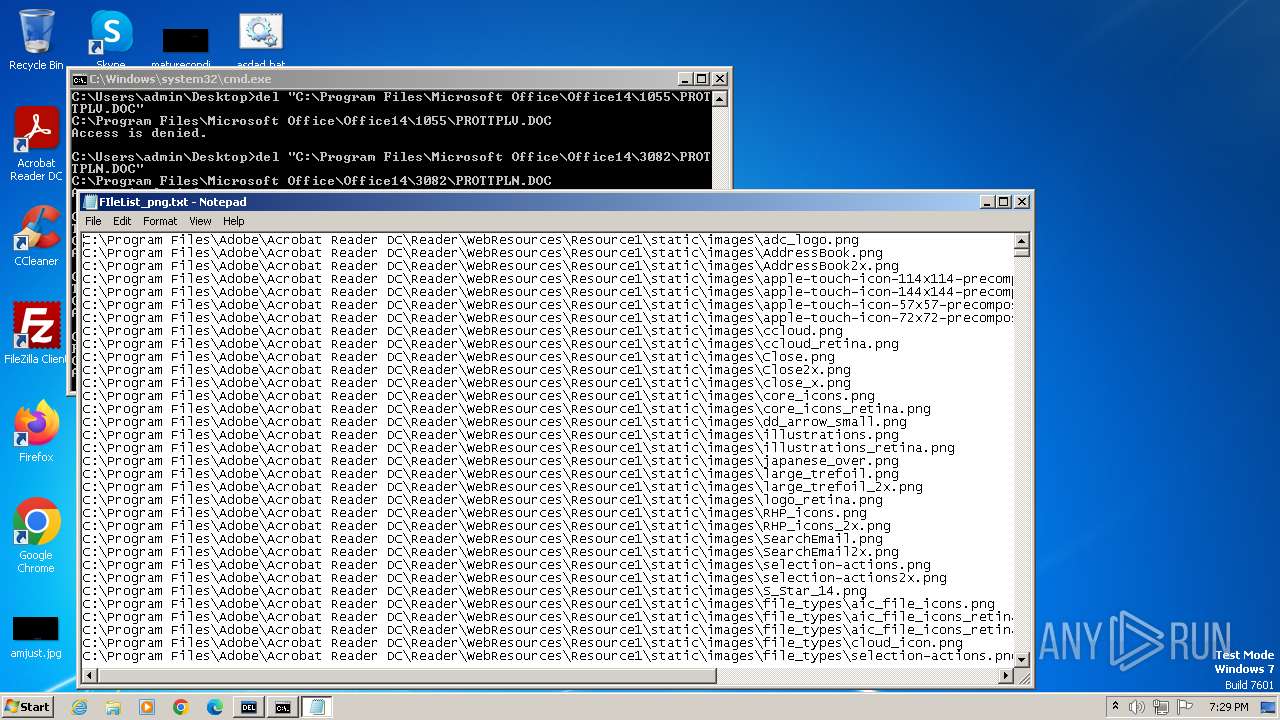This screenshot has width=1280, height=720.
Task: Click the line ending with adc_logo.png
Action: tap(470, 240)
